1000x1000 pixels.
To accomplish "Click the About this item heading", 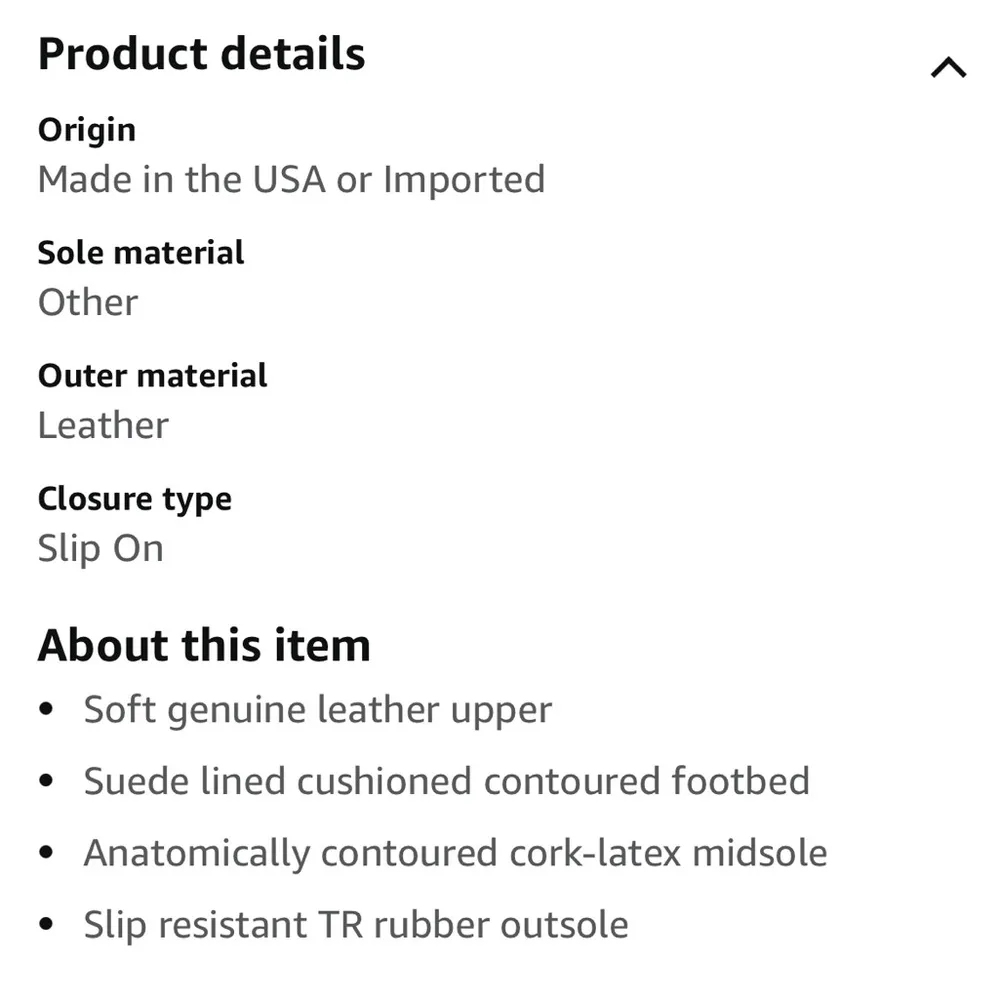I will tap(204, 645).
